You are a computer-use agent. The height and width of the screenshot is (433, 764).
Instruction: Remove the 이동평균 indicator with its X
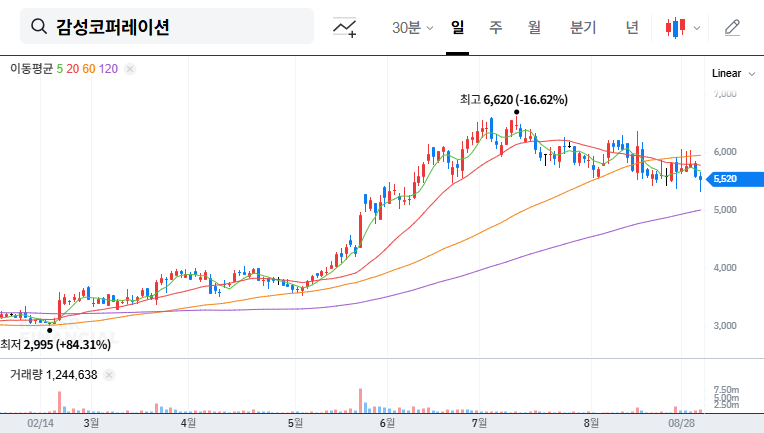coord(130,69)
